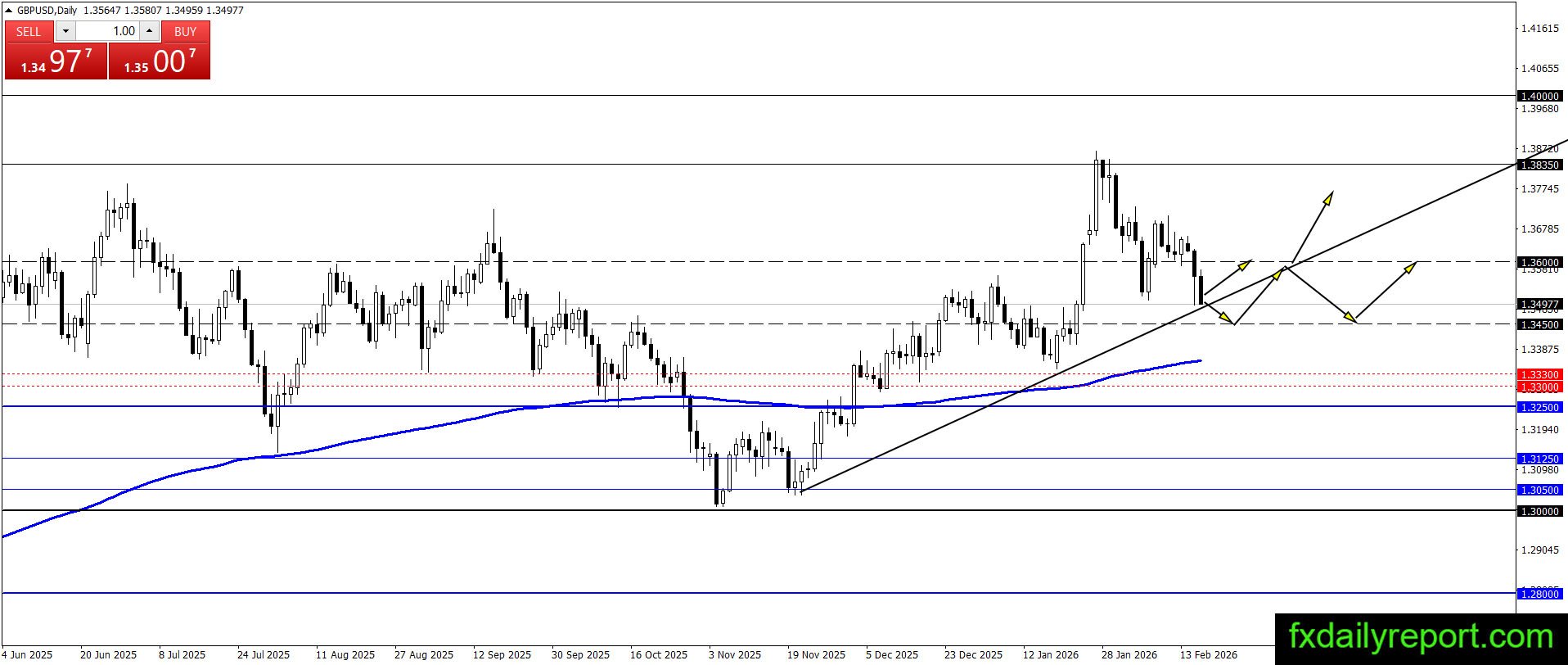
Task: Select the blue 1.32500 level label
Action: click(x=1539, y=407)
